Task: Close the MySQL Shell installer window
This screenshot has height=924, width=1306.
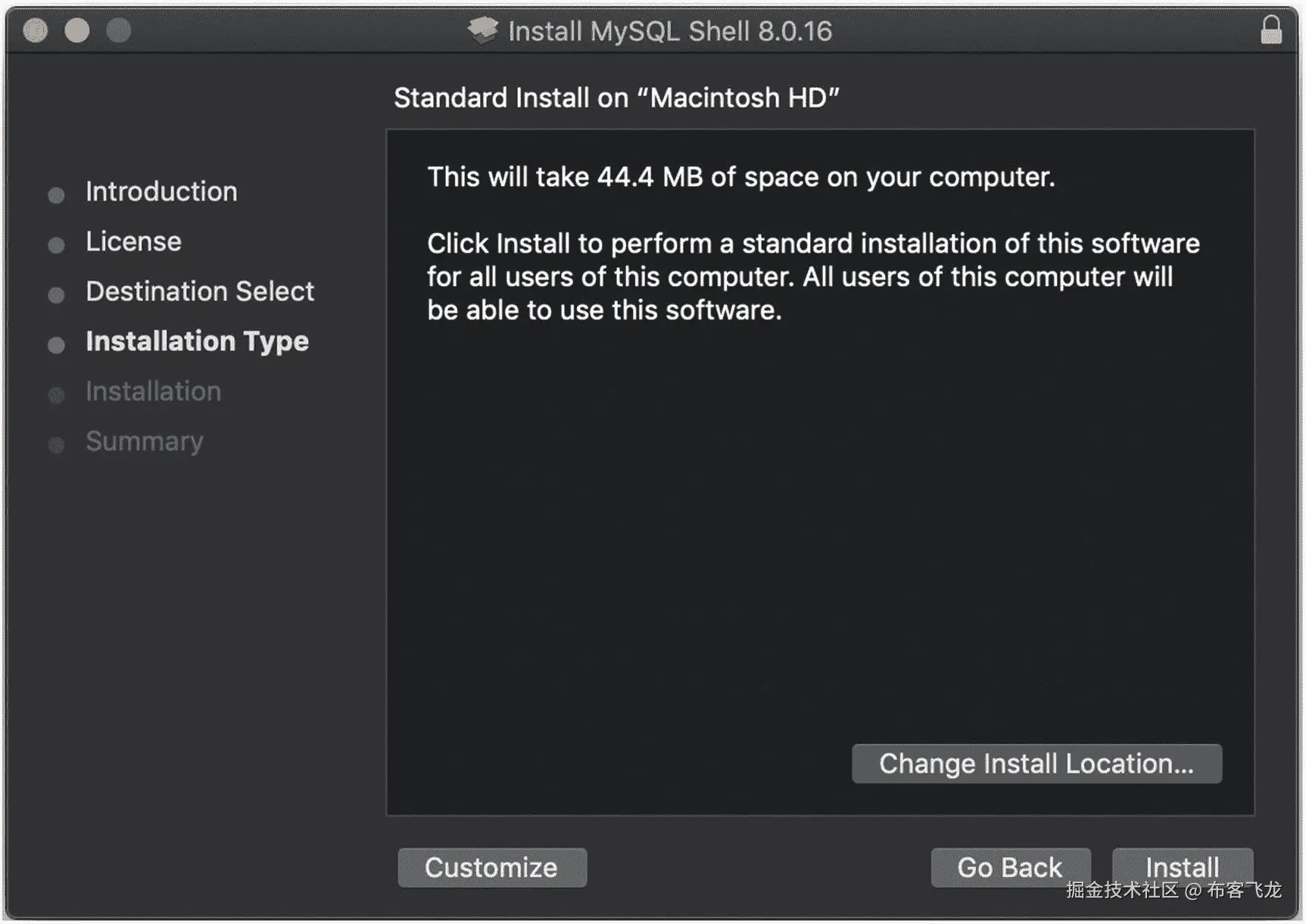Action: (x=36, y=31)
